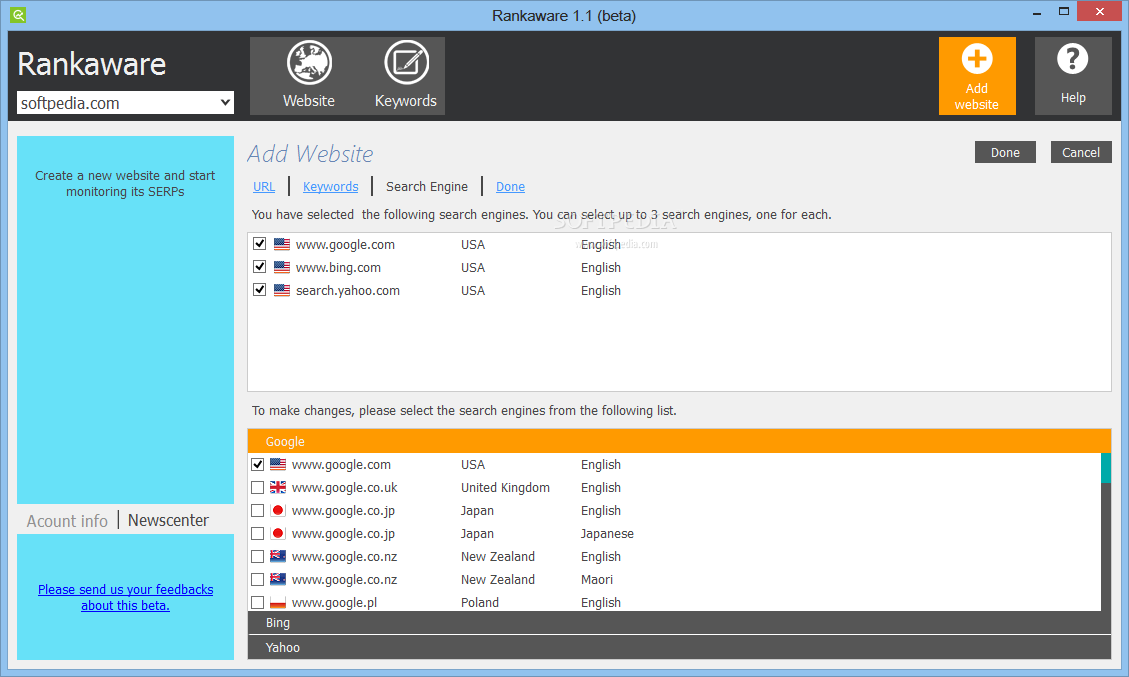Viewport: 1129px width, 677px height.
Task: Collapse the Google engines section header
Action: [679, 441]
